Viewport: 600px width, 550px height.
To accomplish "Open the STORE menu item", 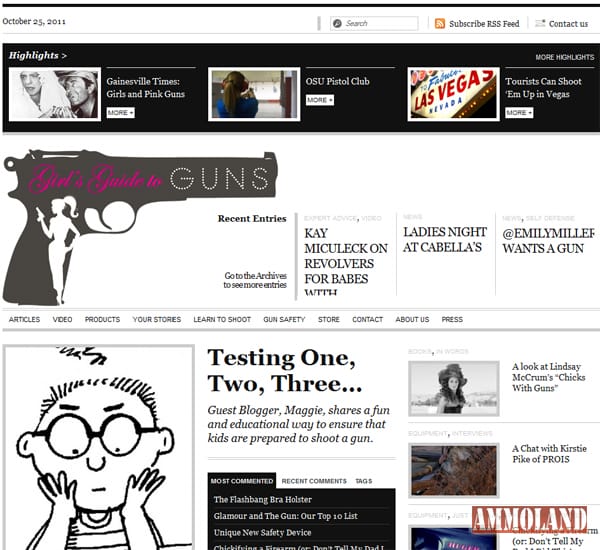I will pyautogui.click(x=329, y=319).
